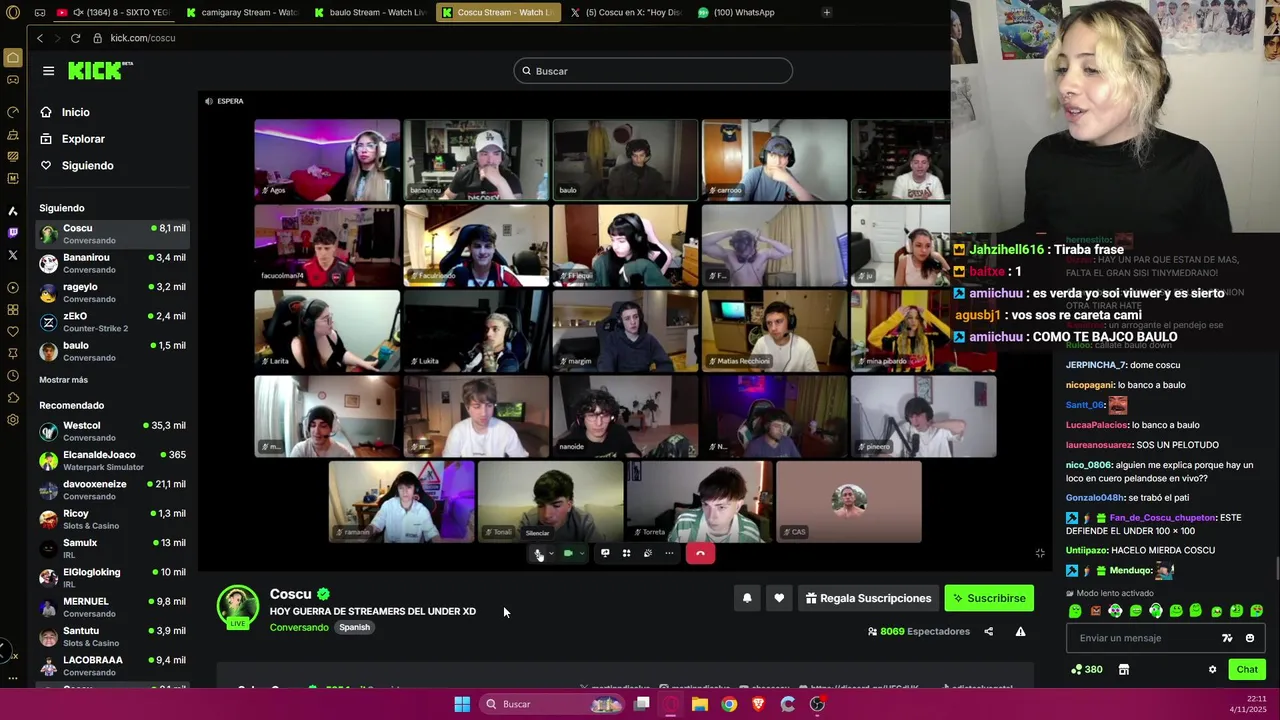Open chat settings gear icon

pos(1212,669)
